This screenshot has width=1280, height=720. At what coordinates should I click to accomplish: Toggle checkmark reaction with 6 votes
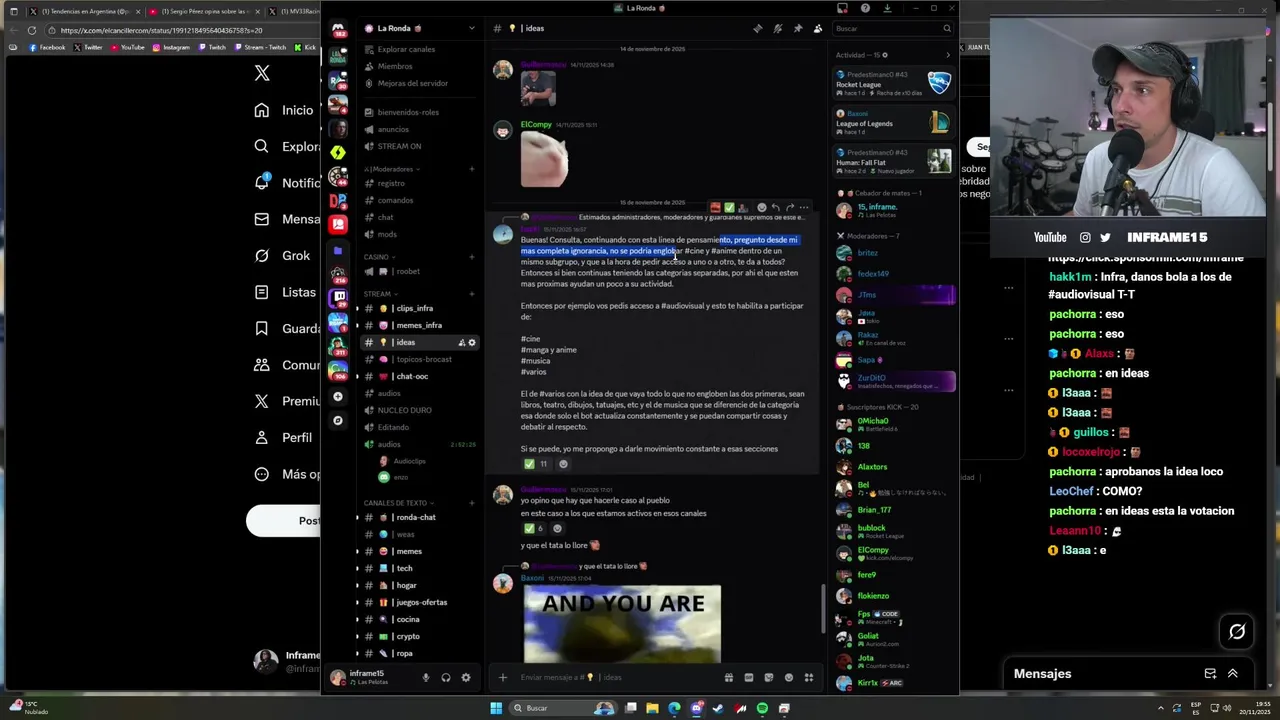click(x=534, y=528)
